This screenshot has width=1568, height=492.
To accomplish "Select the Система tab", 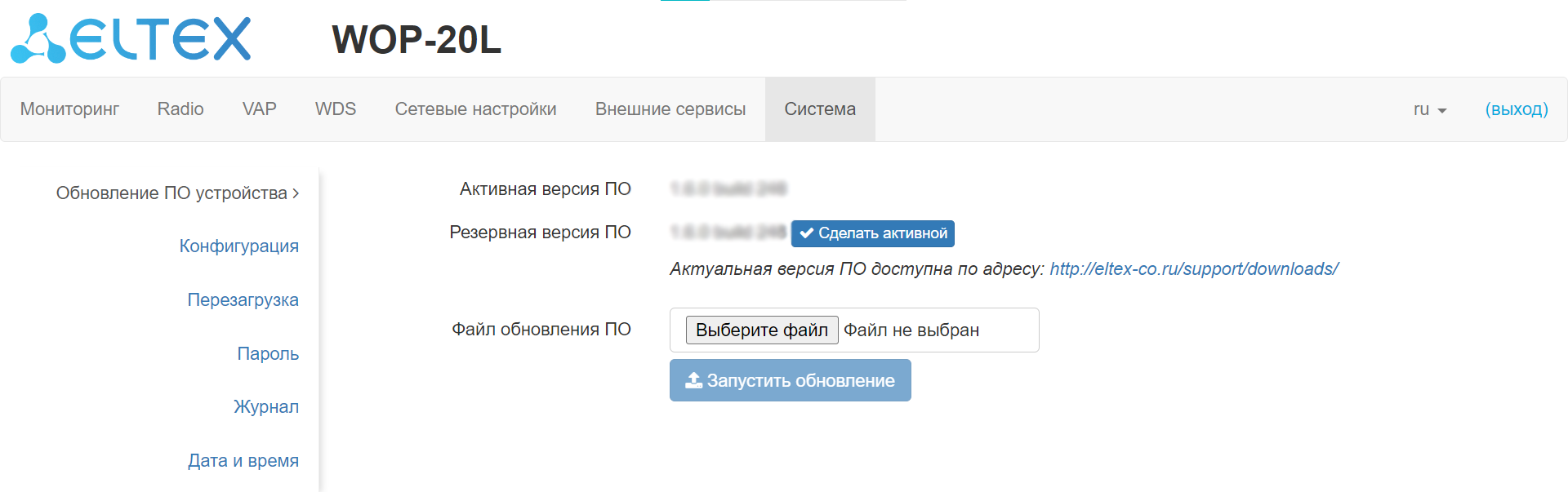I will [x=820, y=109].
